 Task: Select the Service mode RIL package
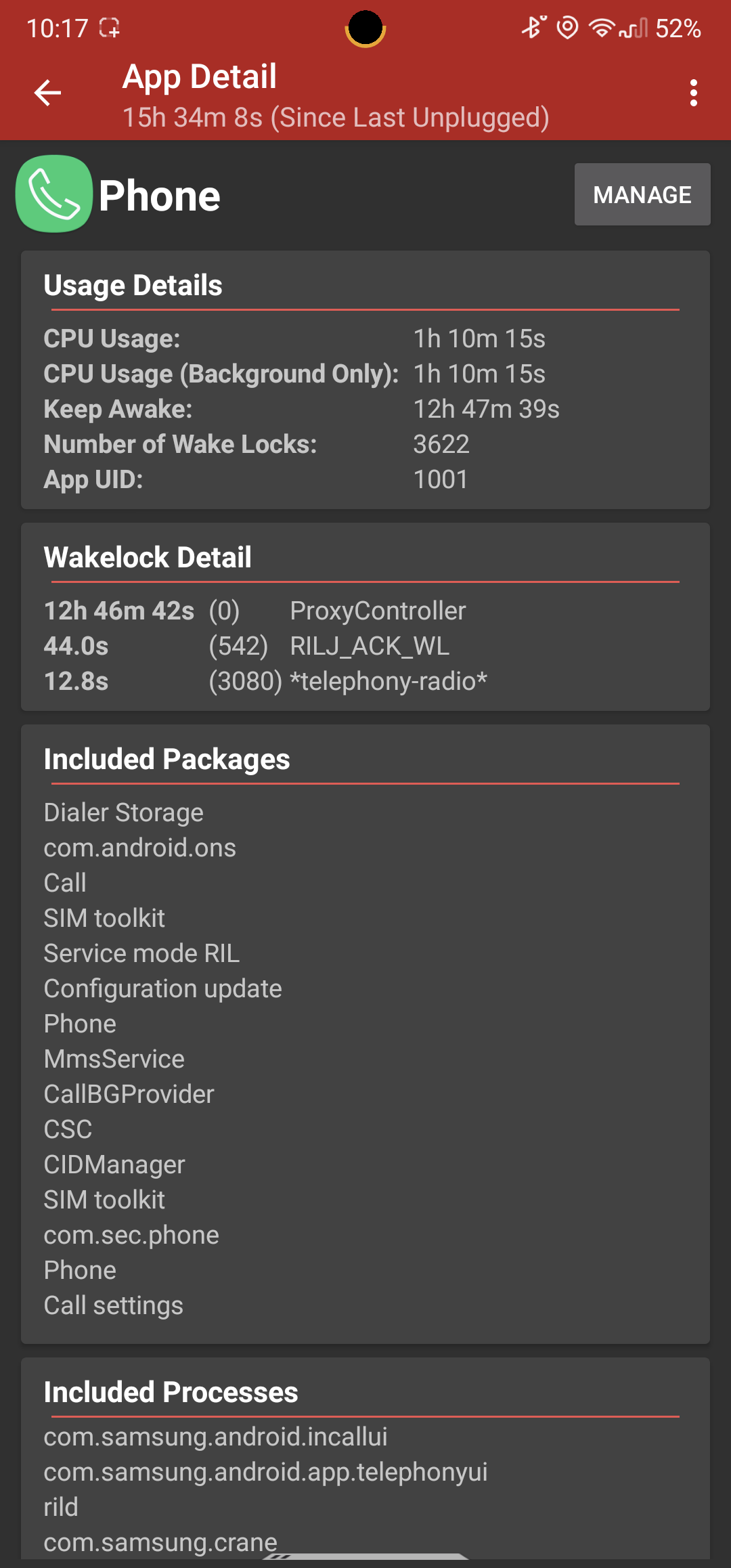pyautogui.click(x=141, y=953)
